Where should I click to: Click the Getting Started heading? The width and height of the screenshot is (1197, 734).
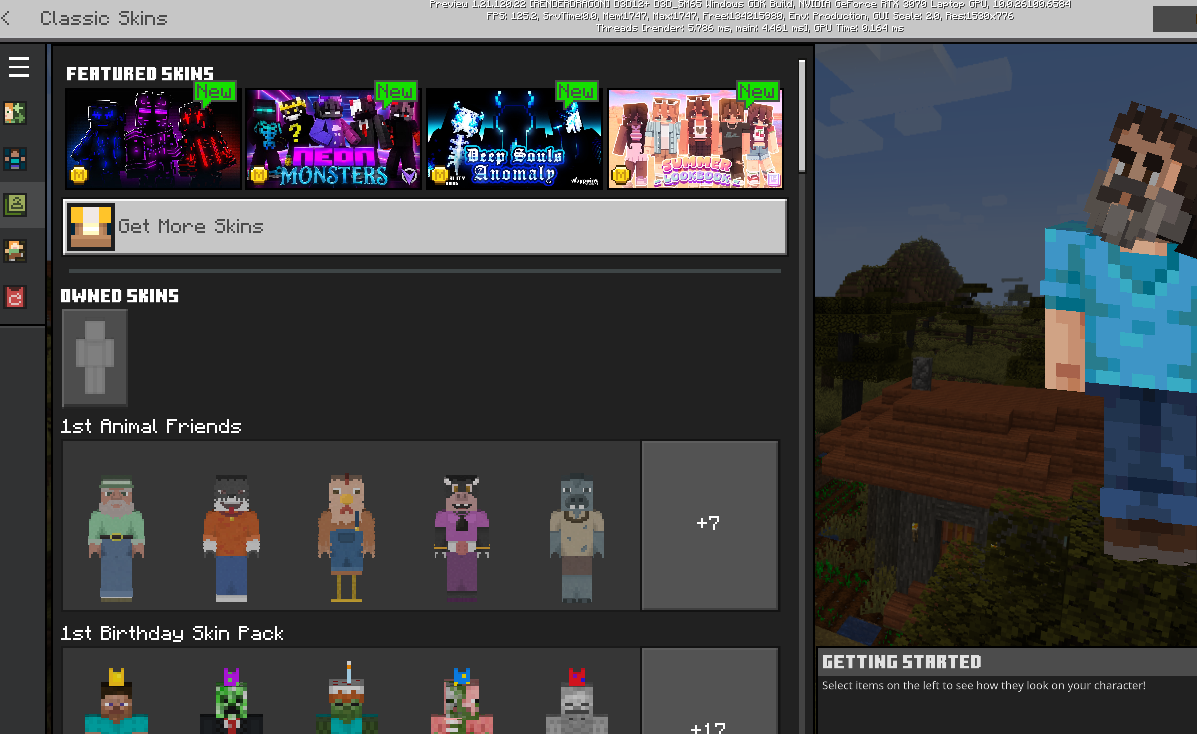pyautogui.click(x=902, y=662)
